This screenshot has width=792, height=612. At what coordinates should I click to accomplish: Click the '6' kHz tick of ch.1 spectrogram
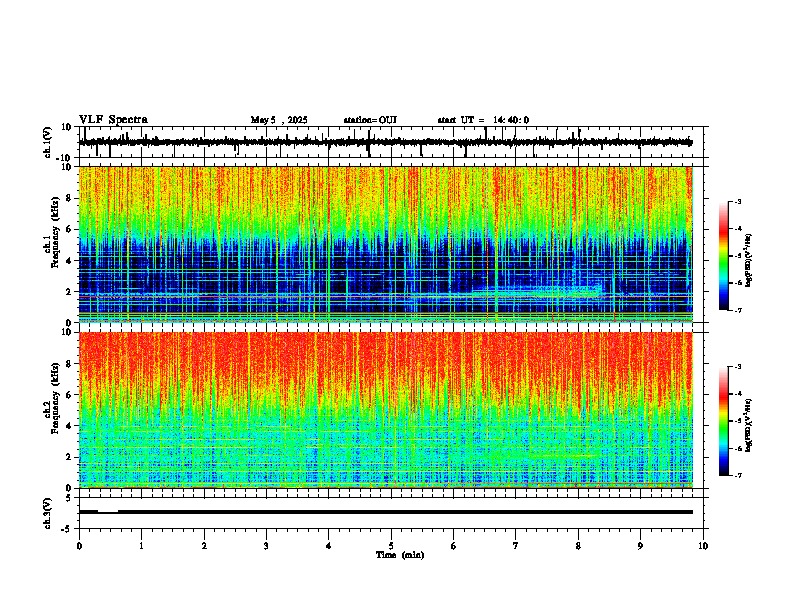[70, 229]
